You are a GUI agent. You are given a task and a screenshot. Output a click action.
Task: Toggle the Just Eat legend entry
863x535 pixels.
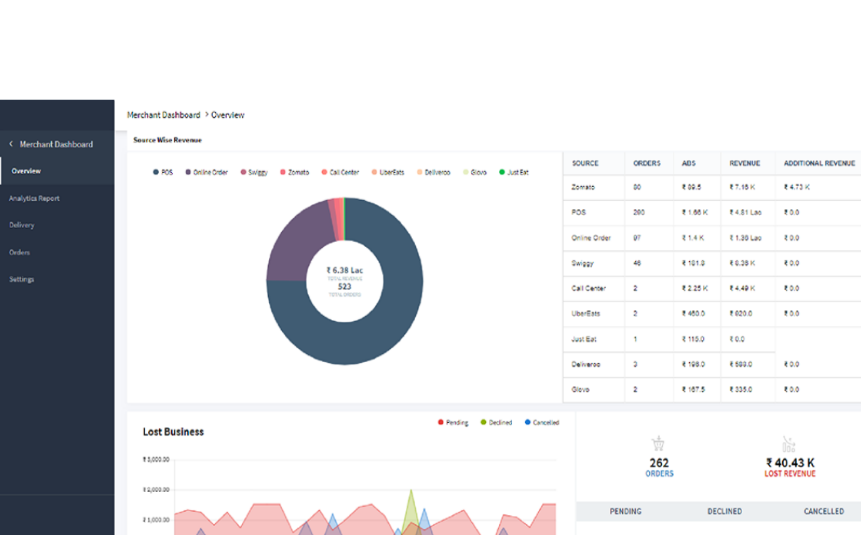[514, 172]
